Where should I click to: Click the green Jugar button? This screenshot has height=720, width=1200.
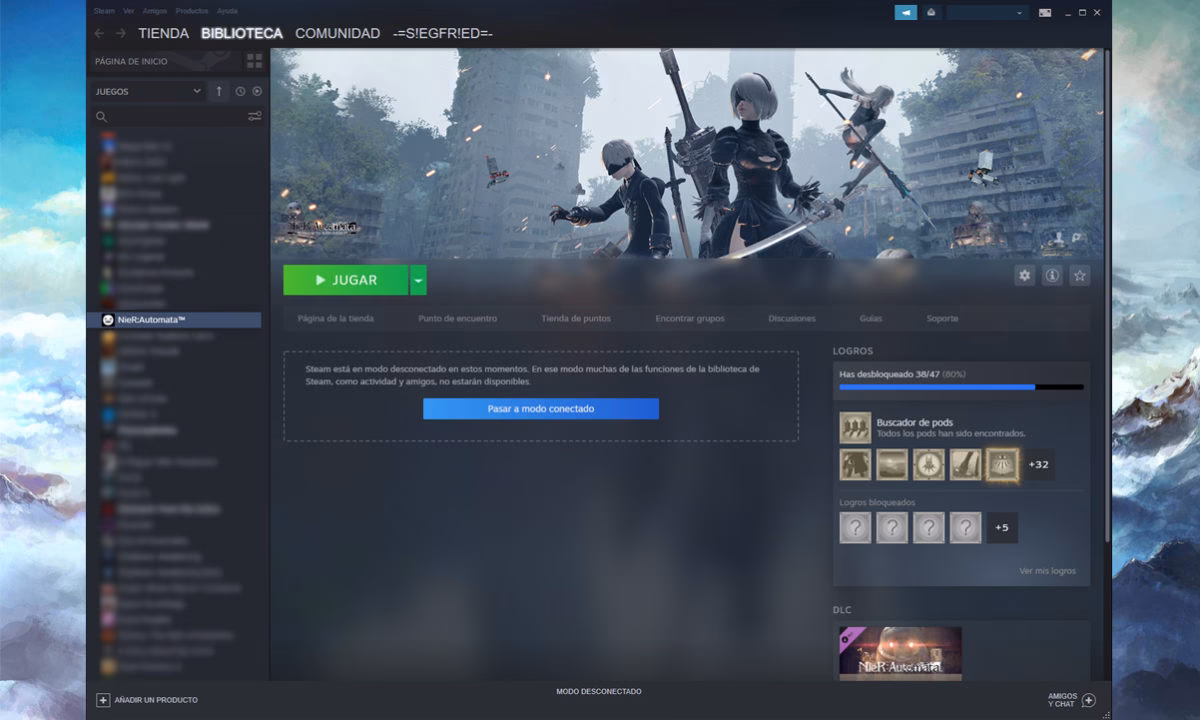[346, 280]
